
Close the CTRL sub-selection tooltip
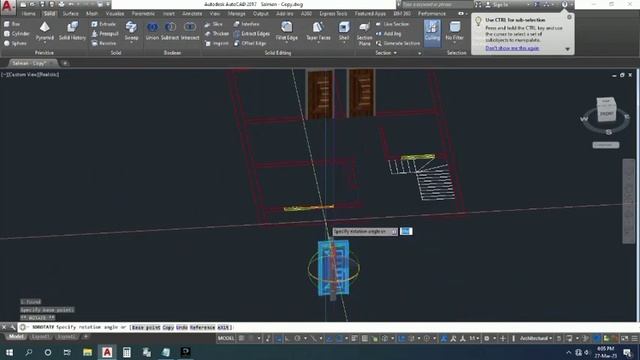coord(569,17)
